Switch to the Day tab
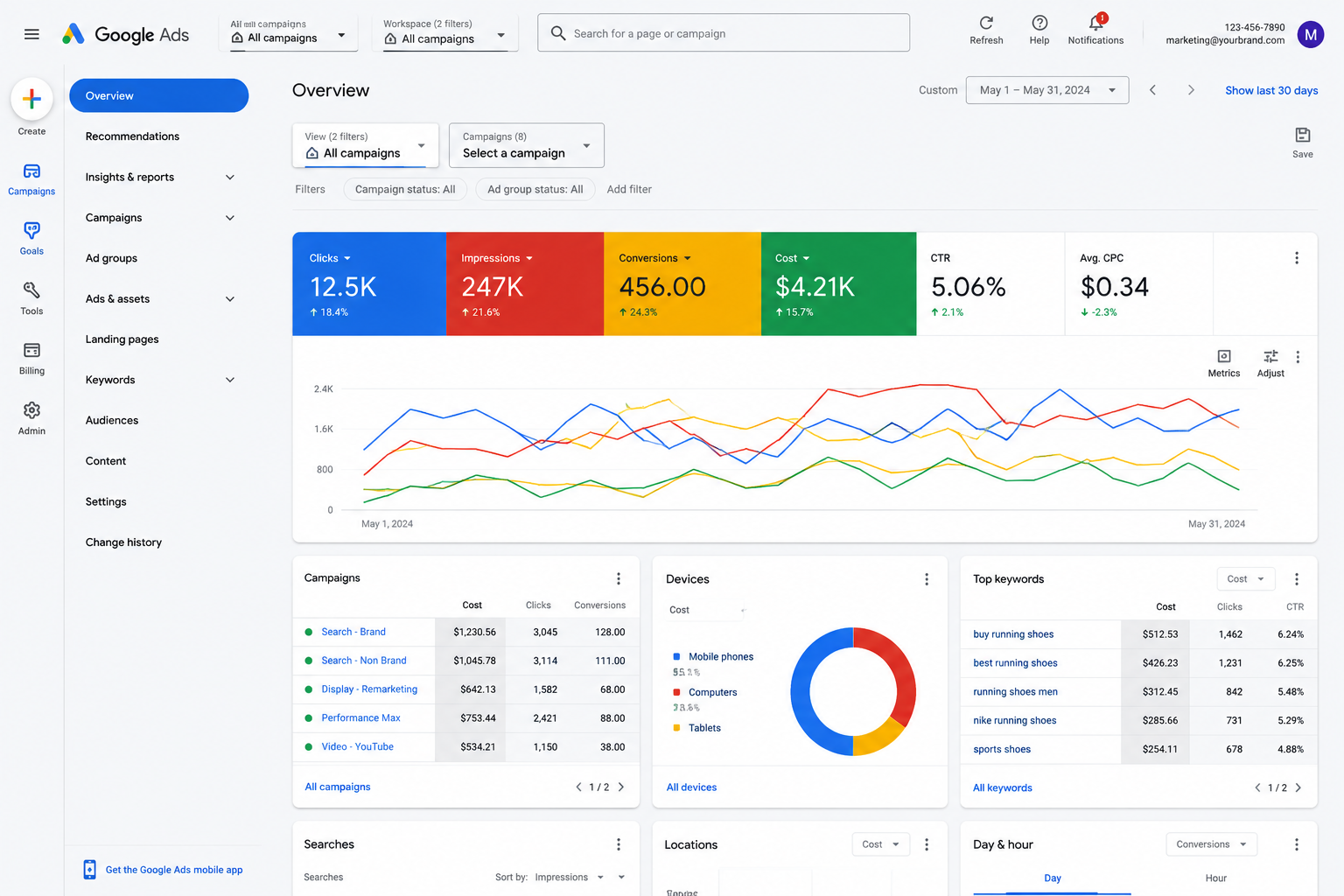The height and width of the screenshot is (896, 1344). click(1053, 878)
